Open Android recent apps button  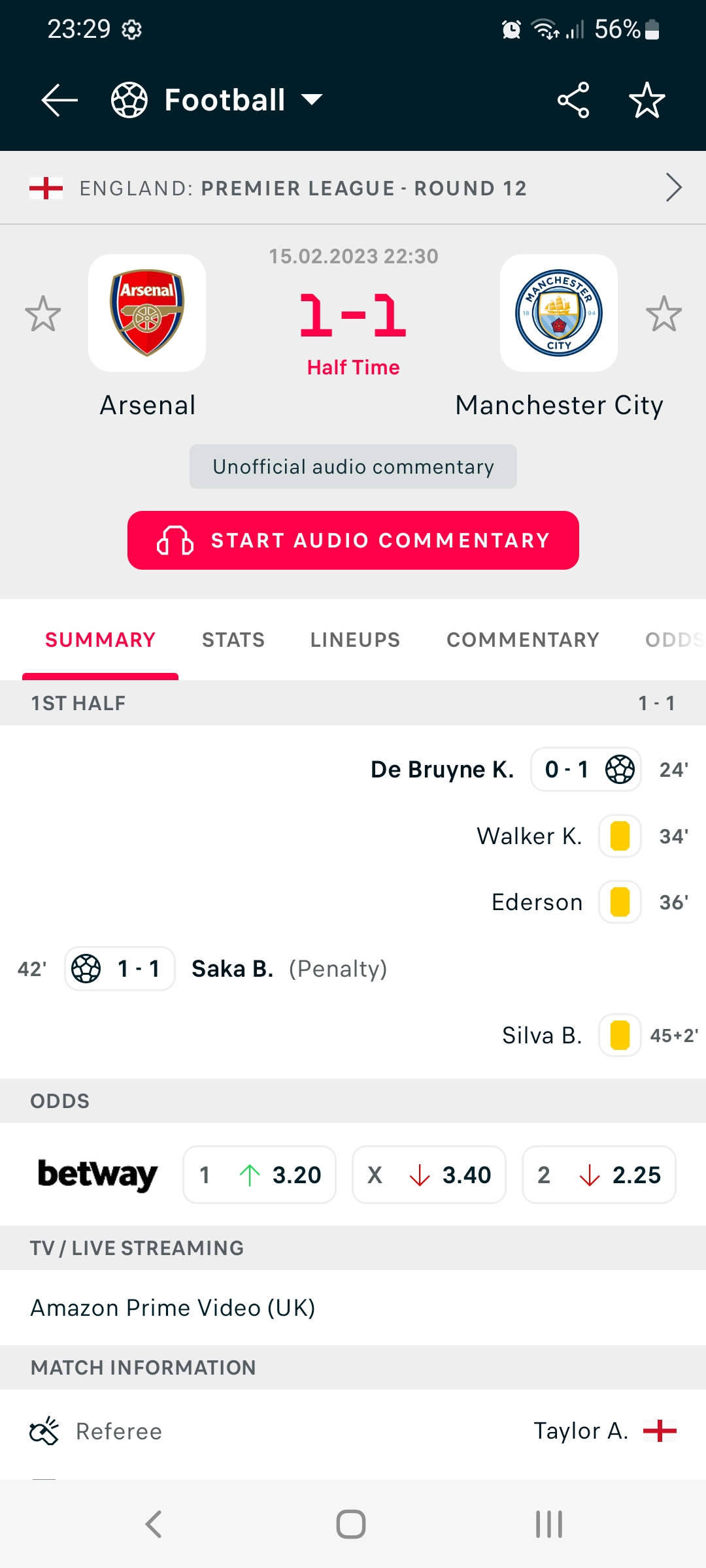pyautogui.click(x=549, y=1524)
